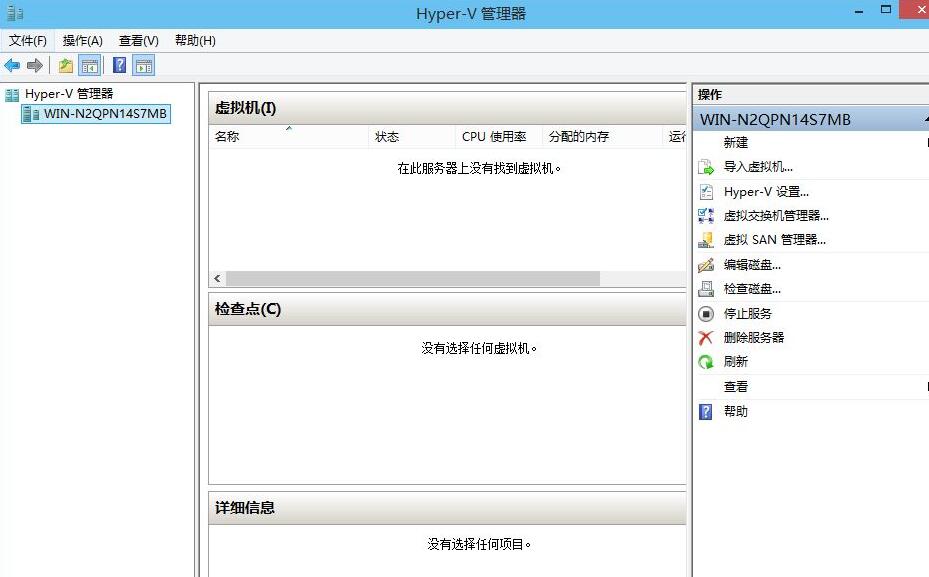Open the 操作(A) menu

pyautogui.click(x=83, y=40)
